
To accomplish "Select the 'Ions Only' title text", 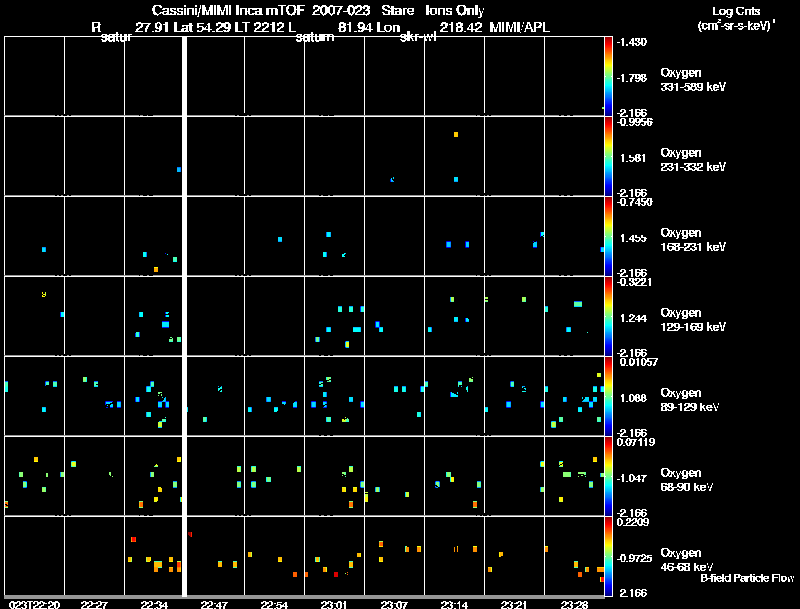I will pyautogui.click(x=455, y=11).
